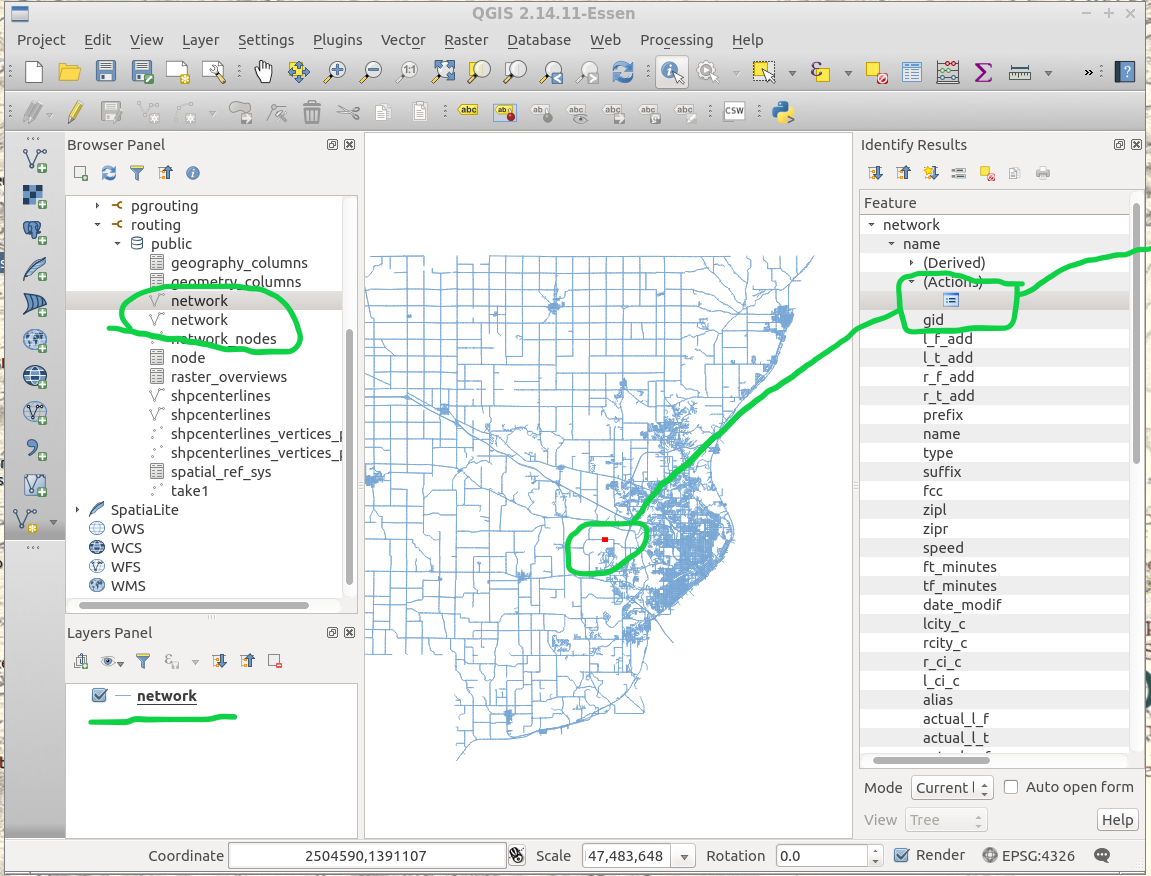This screenshot has width=1151, height=876.
Task: Click Add PostGIS Layers elephant icon
Action: click(35, 233)
